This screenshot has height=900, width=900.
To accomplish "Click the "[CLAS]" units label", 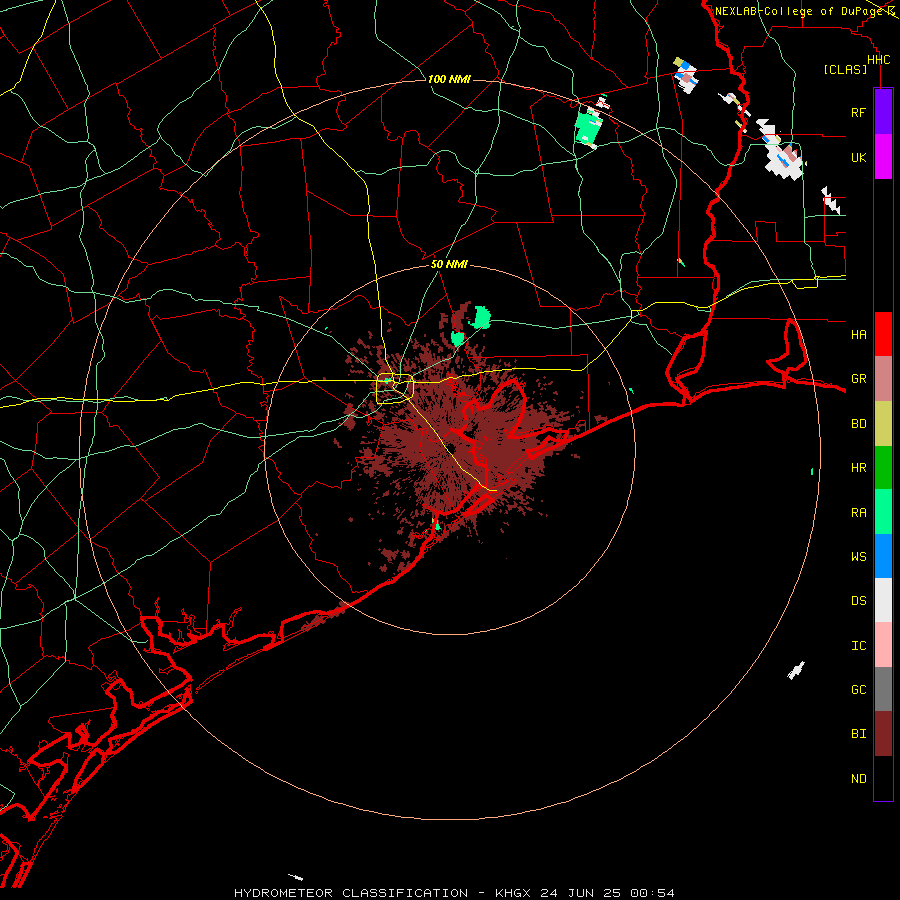I will click(x=845, y=69).
